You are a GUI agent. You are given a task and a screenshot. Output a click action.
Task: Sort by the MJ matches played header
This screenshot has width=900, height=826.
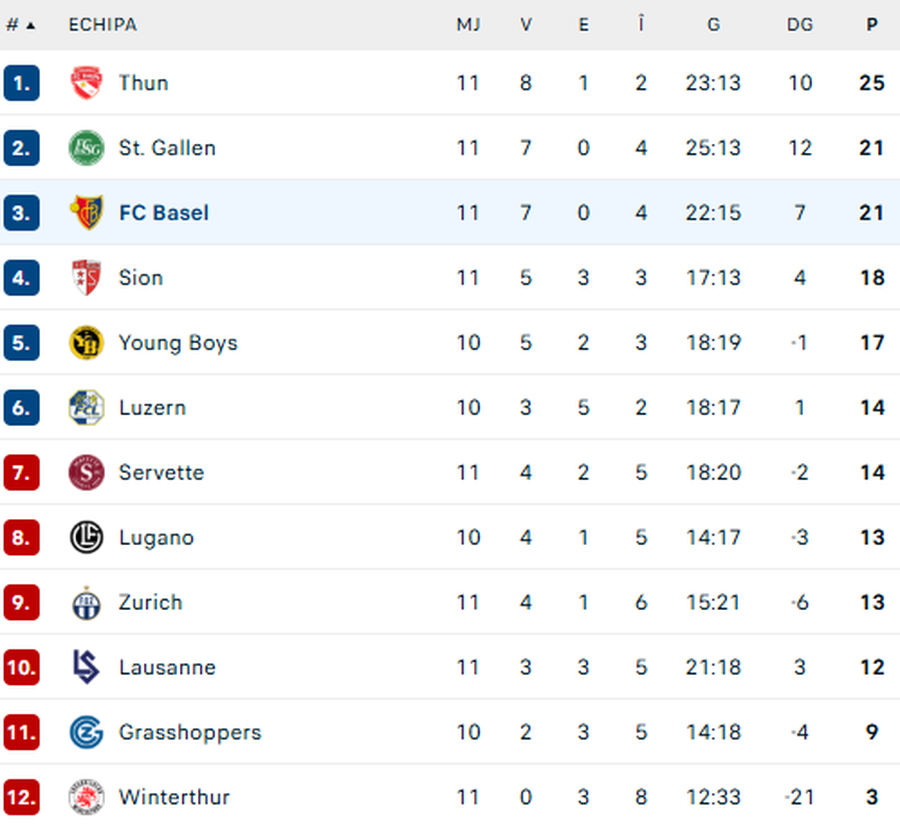(468, 25)
